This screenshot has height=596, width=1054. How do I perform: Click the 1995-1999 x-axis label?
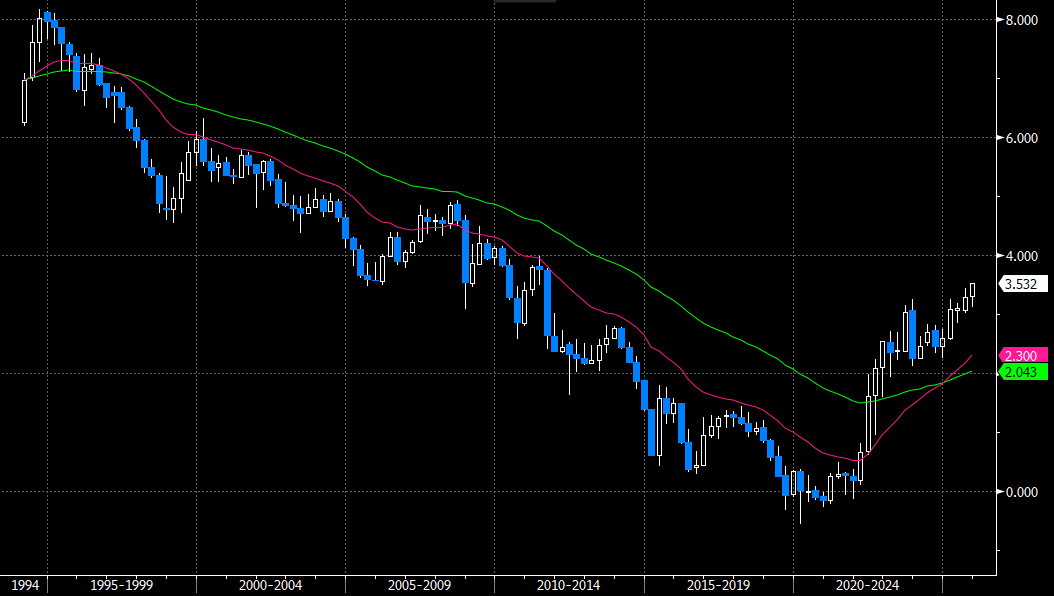click(122, 585)
